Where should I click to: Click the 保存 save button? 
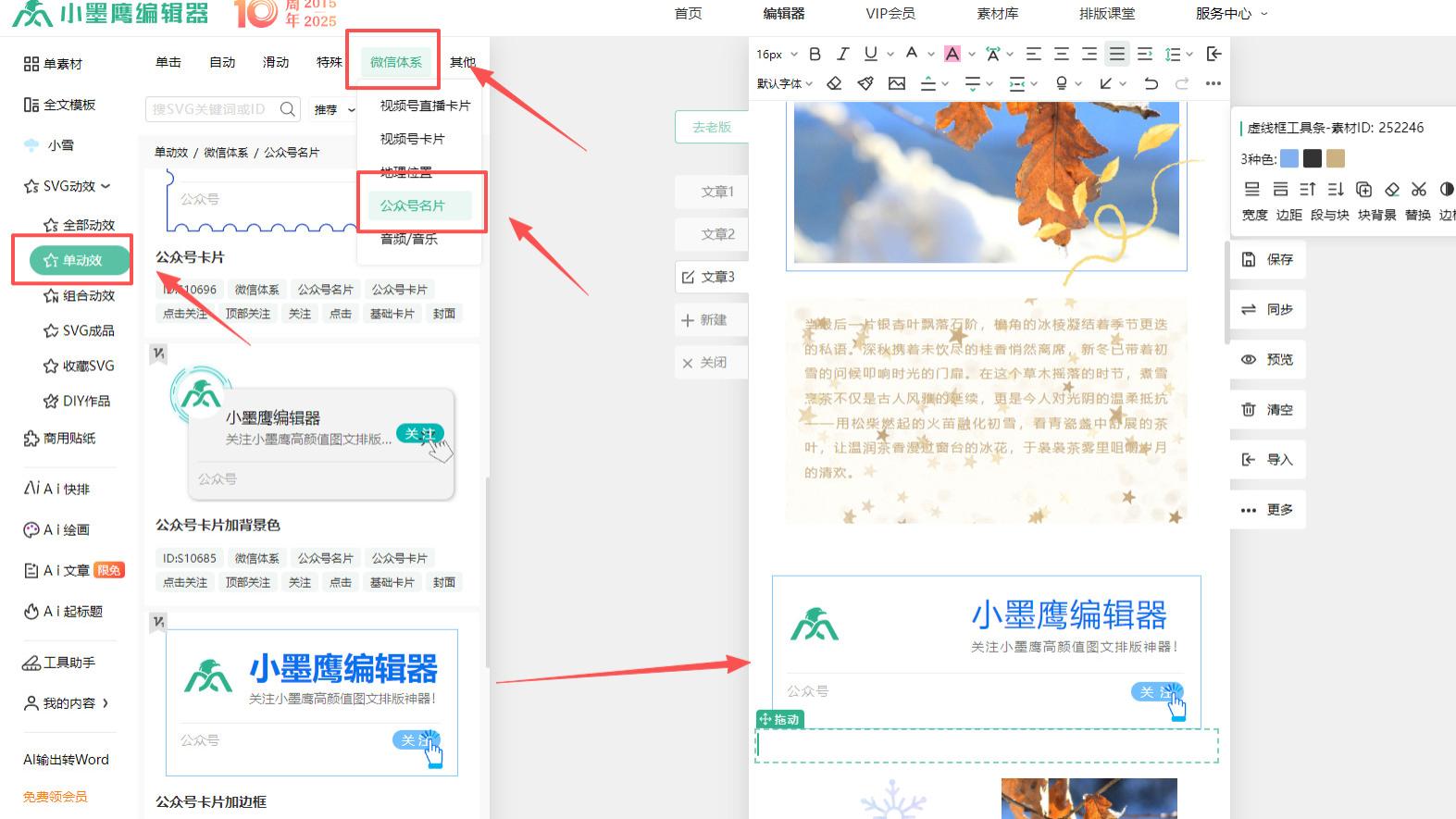[1268, 259]
